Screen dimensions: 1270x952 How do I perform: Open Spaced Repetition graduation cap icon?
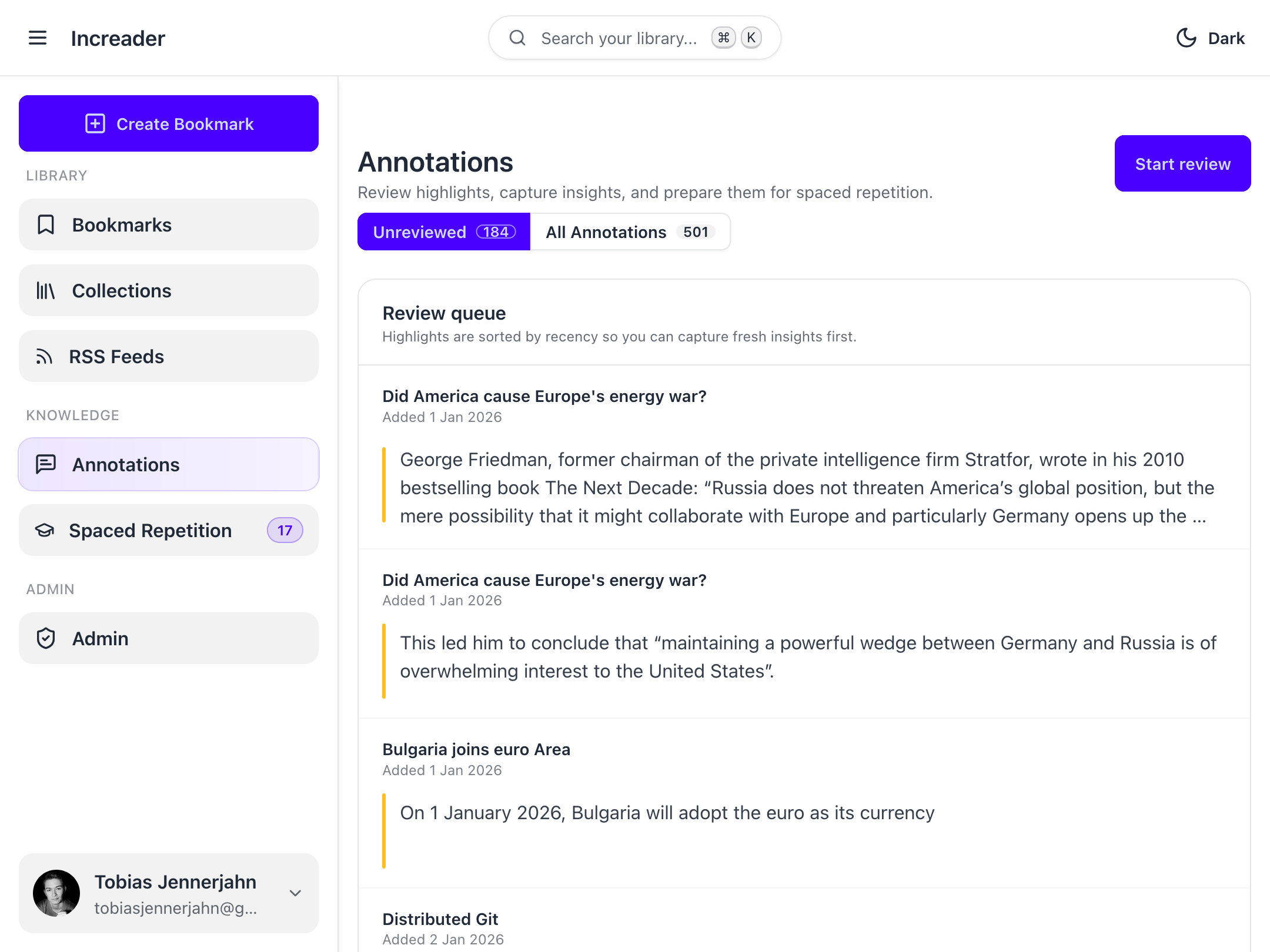click(45, 530)
